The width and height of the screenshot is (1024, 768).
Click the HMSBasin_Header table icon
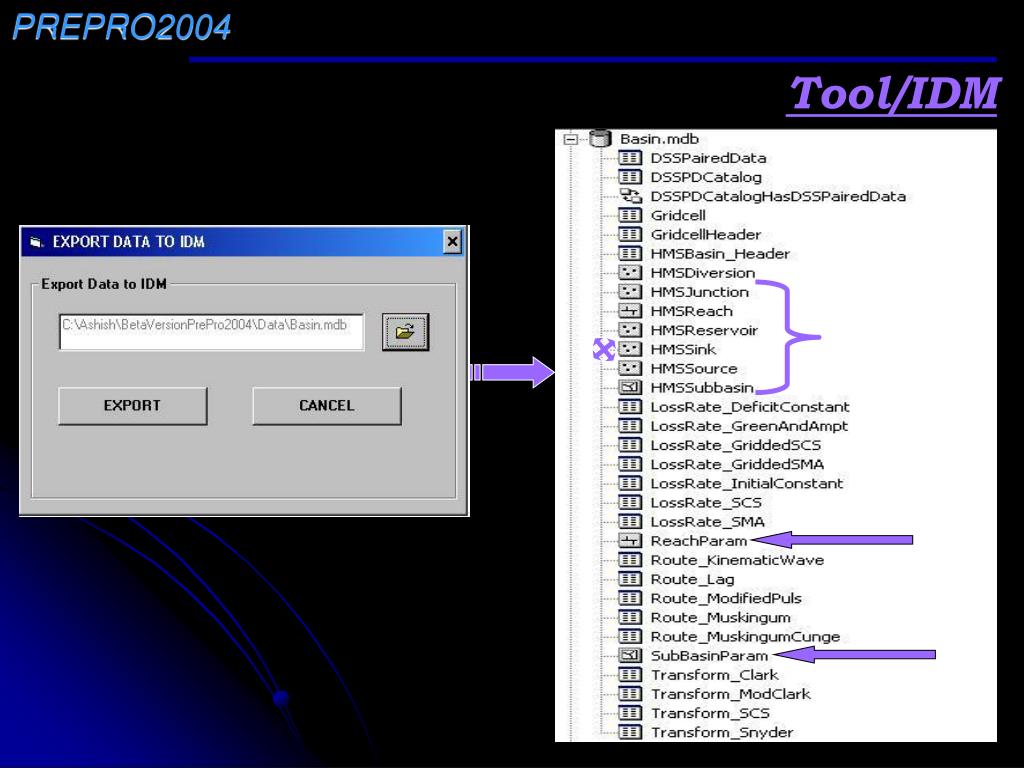point(630,253)
